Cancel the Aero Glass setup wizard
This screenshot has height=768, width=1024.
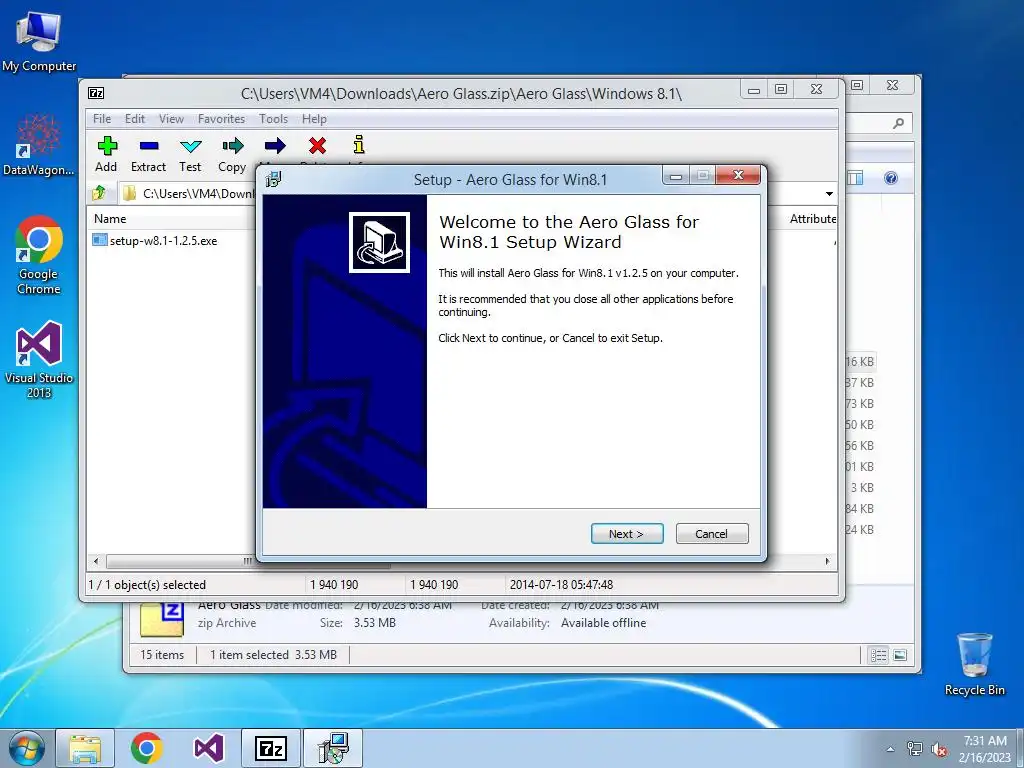point(712,534)
